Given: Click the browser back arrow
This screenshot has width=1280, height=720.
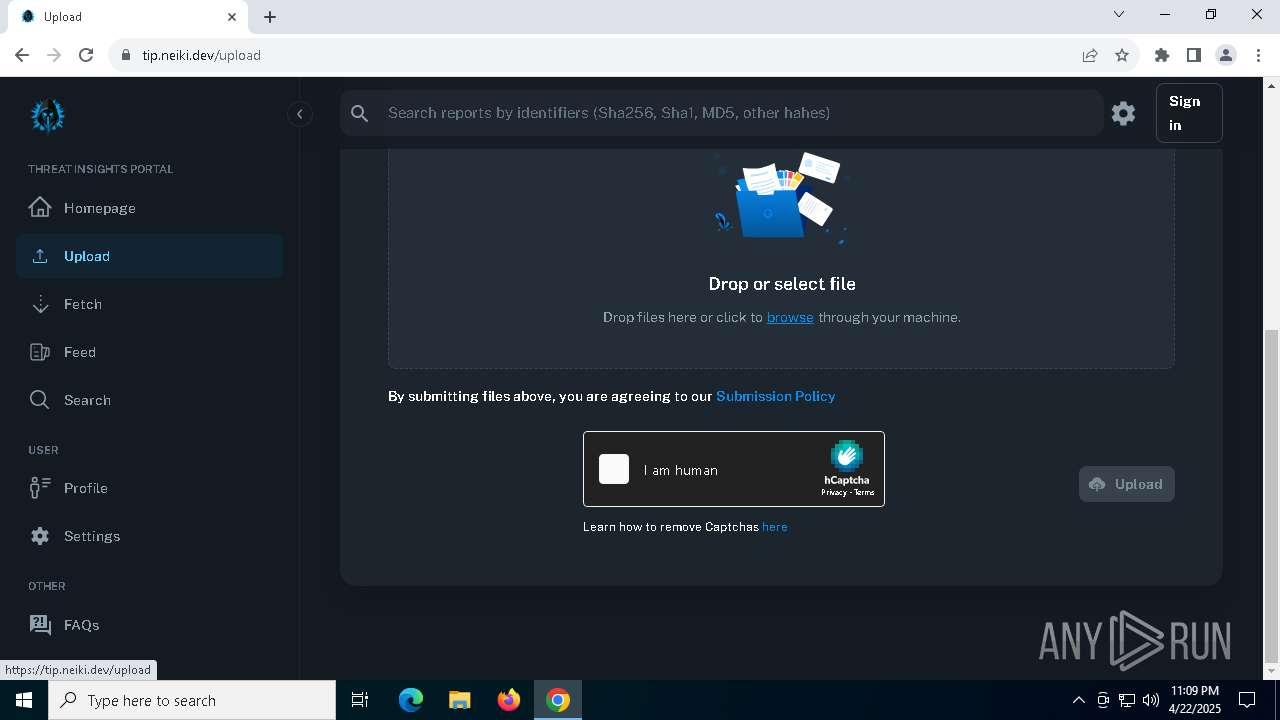Looking at the screenshot, I should pyautogui.click(x=22, y=55).
